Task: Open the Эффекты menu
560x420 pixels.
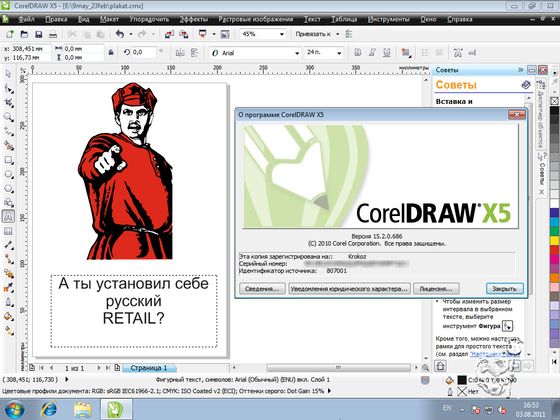Action: point(193,19)
